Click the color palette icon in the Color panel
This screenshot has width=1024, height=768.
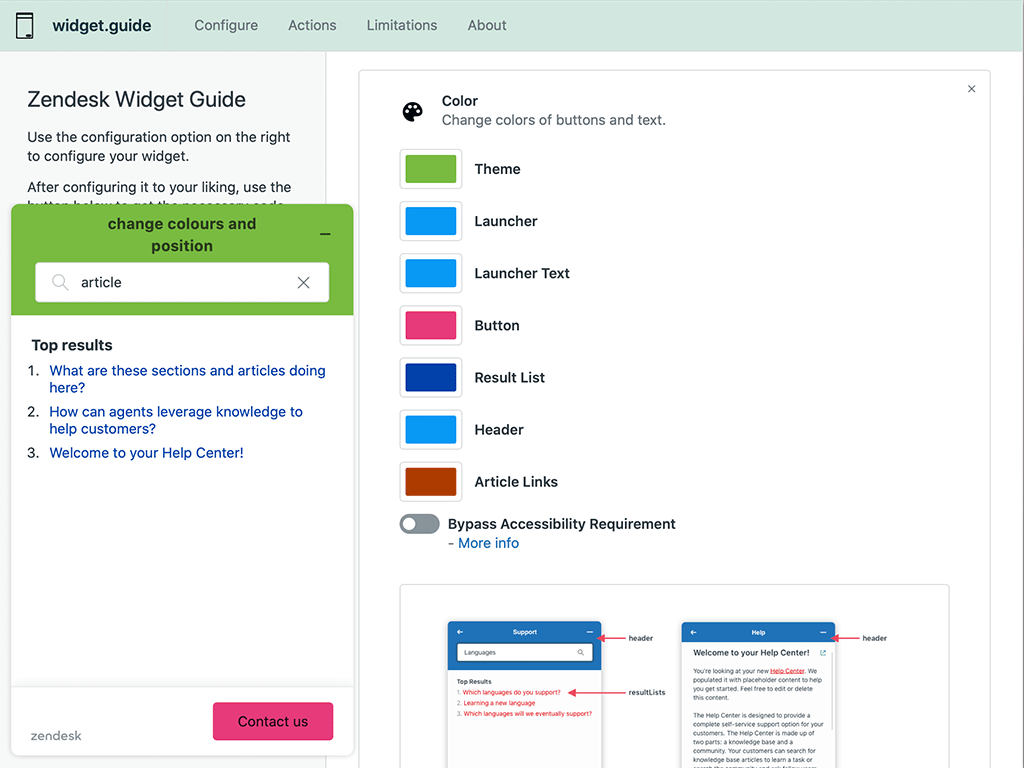point(413,111)
